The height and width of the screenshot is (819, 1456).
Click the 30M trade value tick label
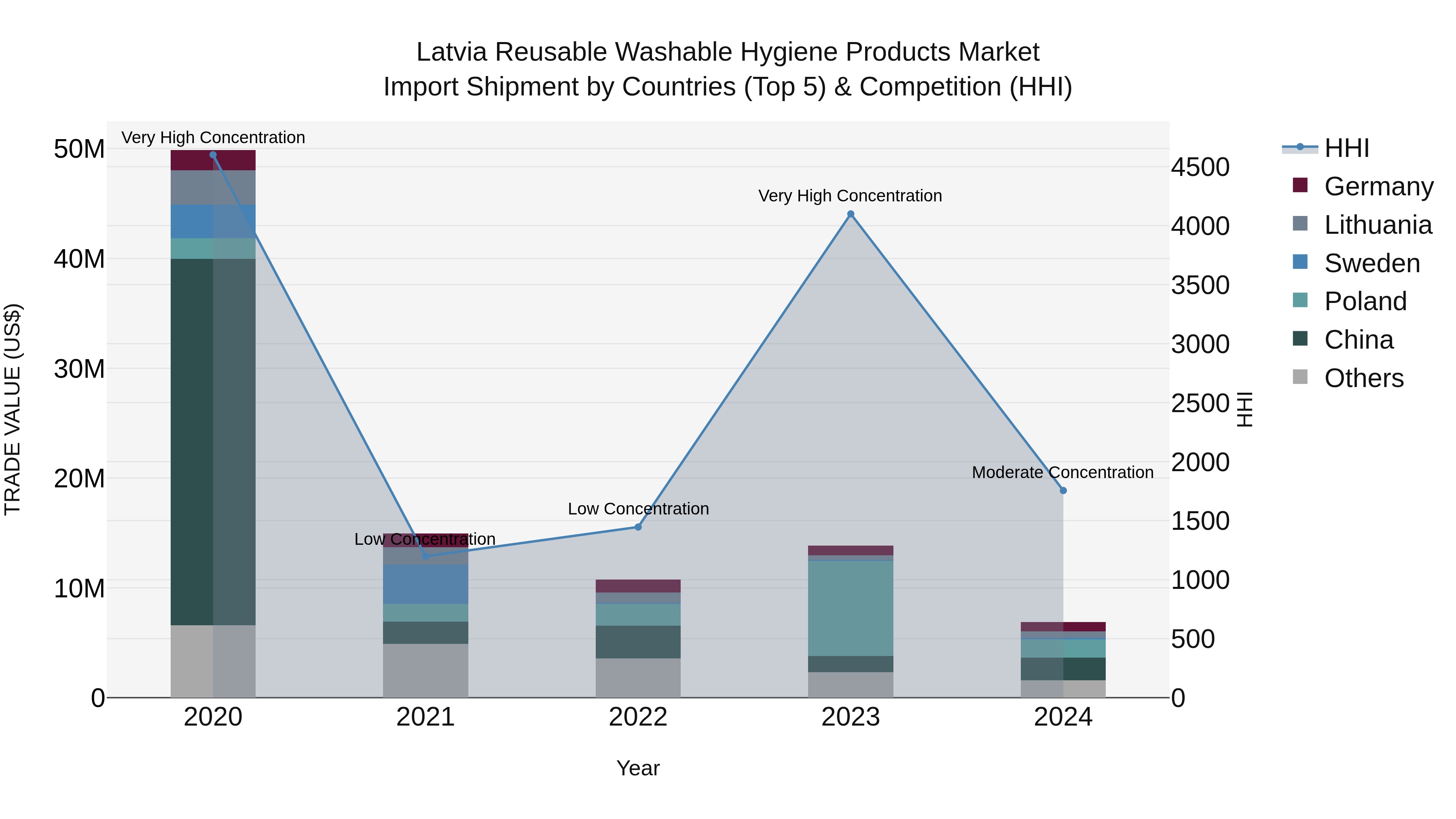click(x=79, y=369)
